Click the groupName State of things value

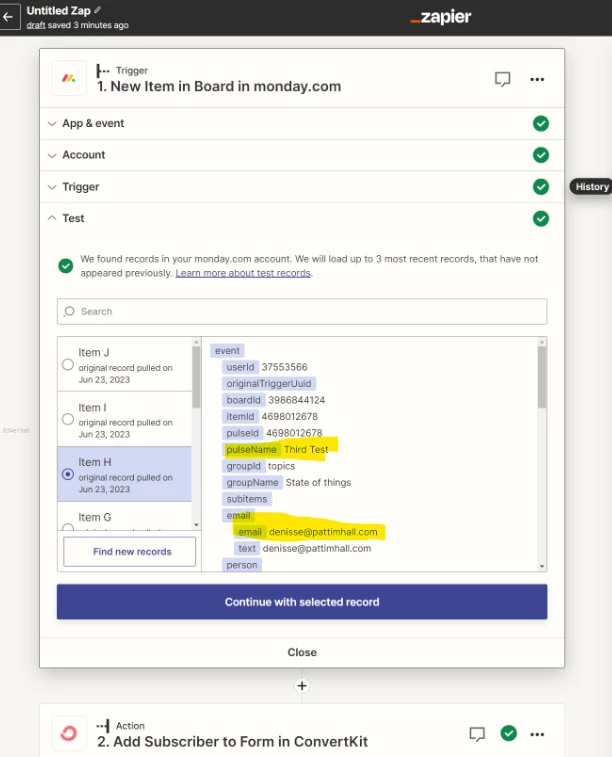point(318,482)
